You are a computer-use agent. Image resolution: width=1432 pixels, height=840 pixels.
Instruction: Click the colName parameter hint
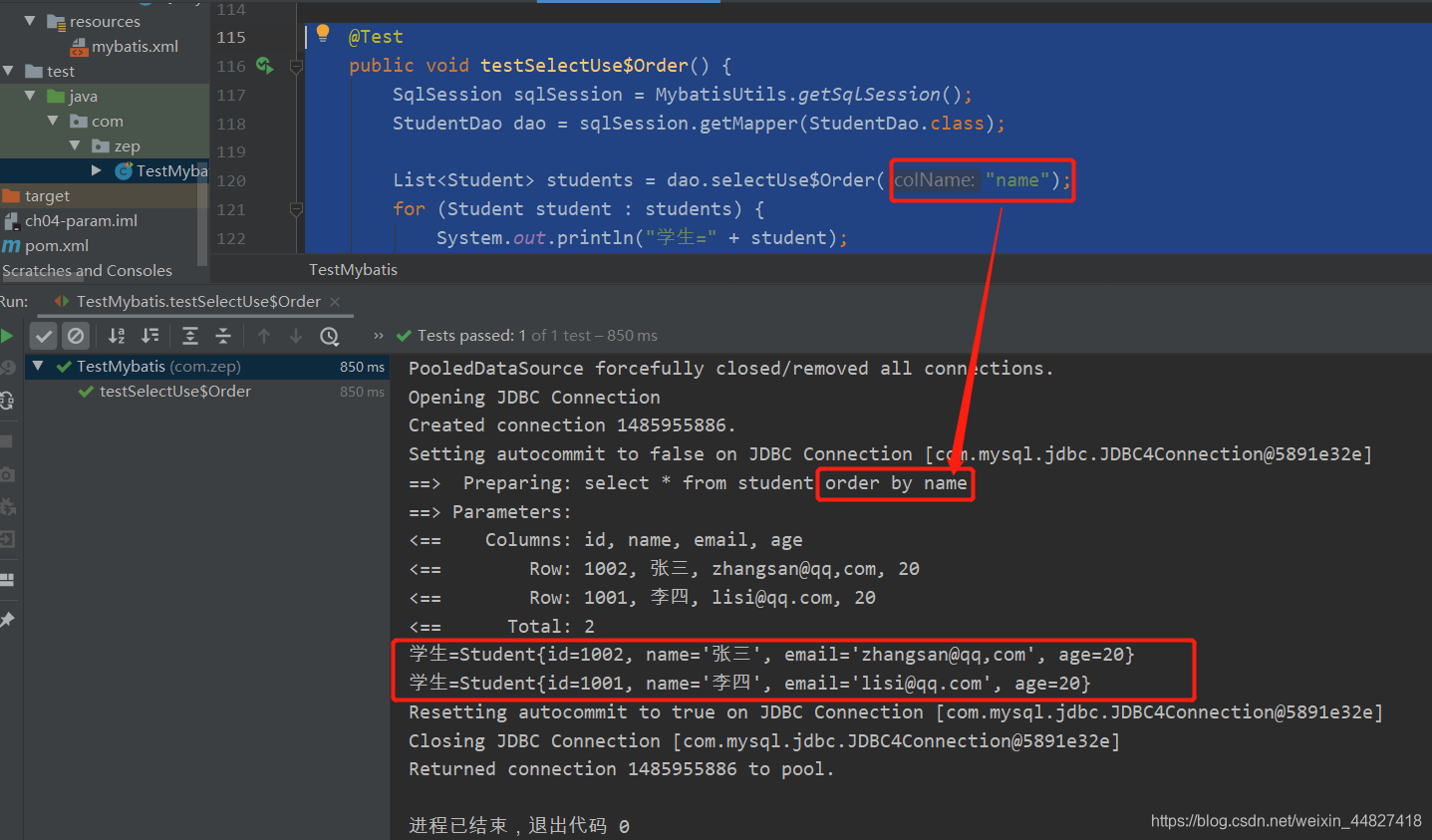(x=935, y=180)
